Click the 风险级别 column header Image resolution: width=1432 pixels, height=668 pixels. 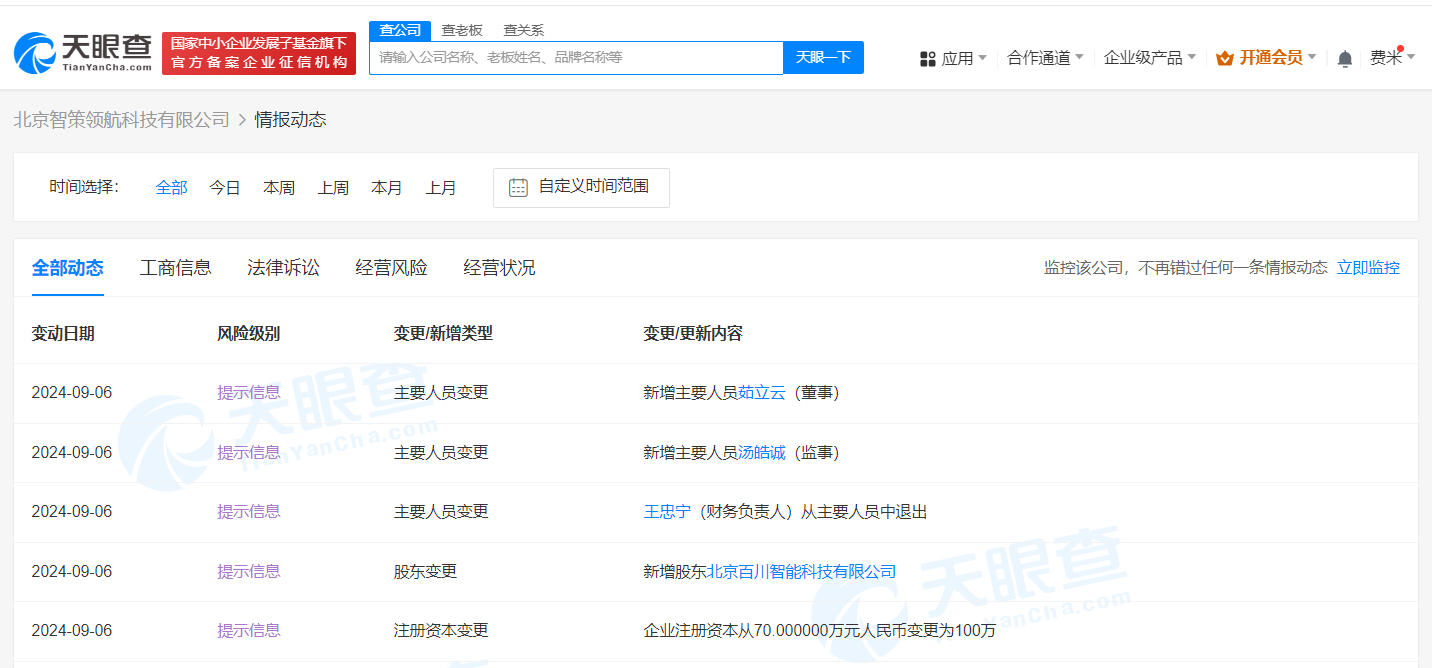[249, 334]
